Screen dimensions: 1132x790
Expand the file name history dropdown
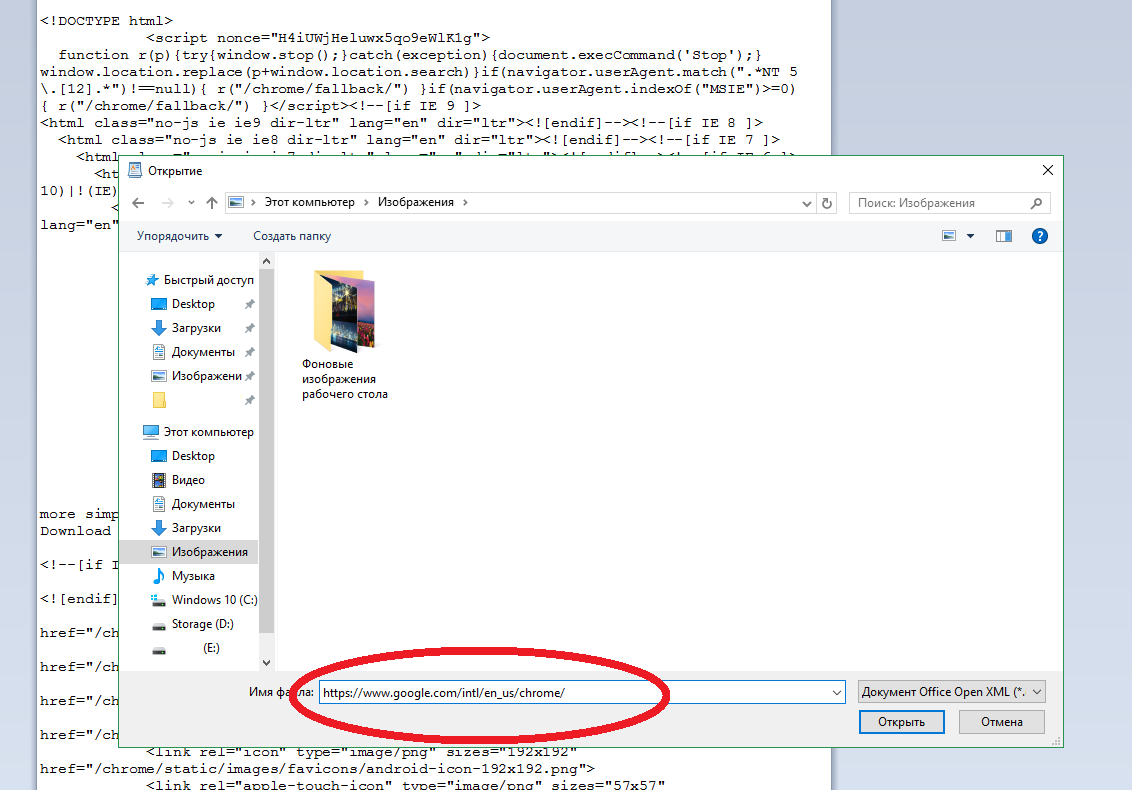pos(837,692)
